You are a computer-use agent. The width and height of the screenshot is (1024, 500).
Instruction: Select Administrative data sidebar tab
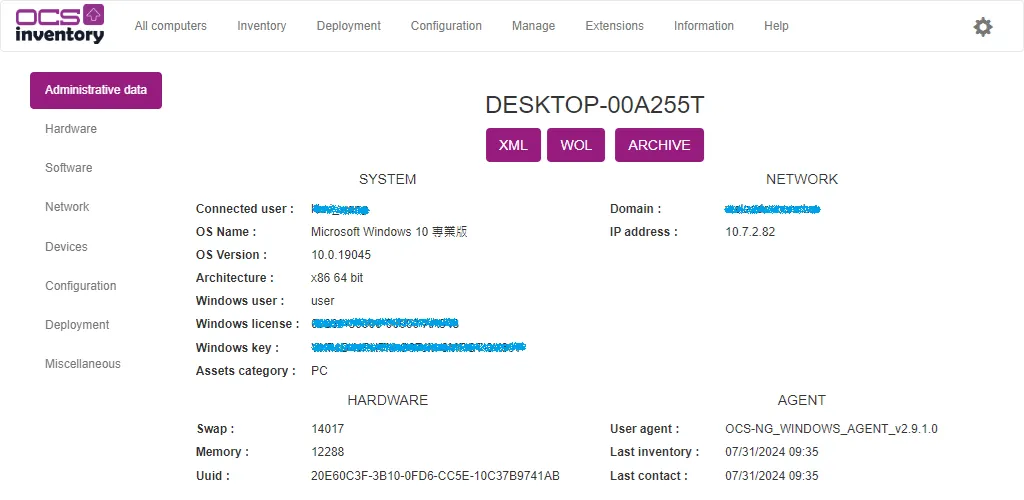click(x=96, y=90)
